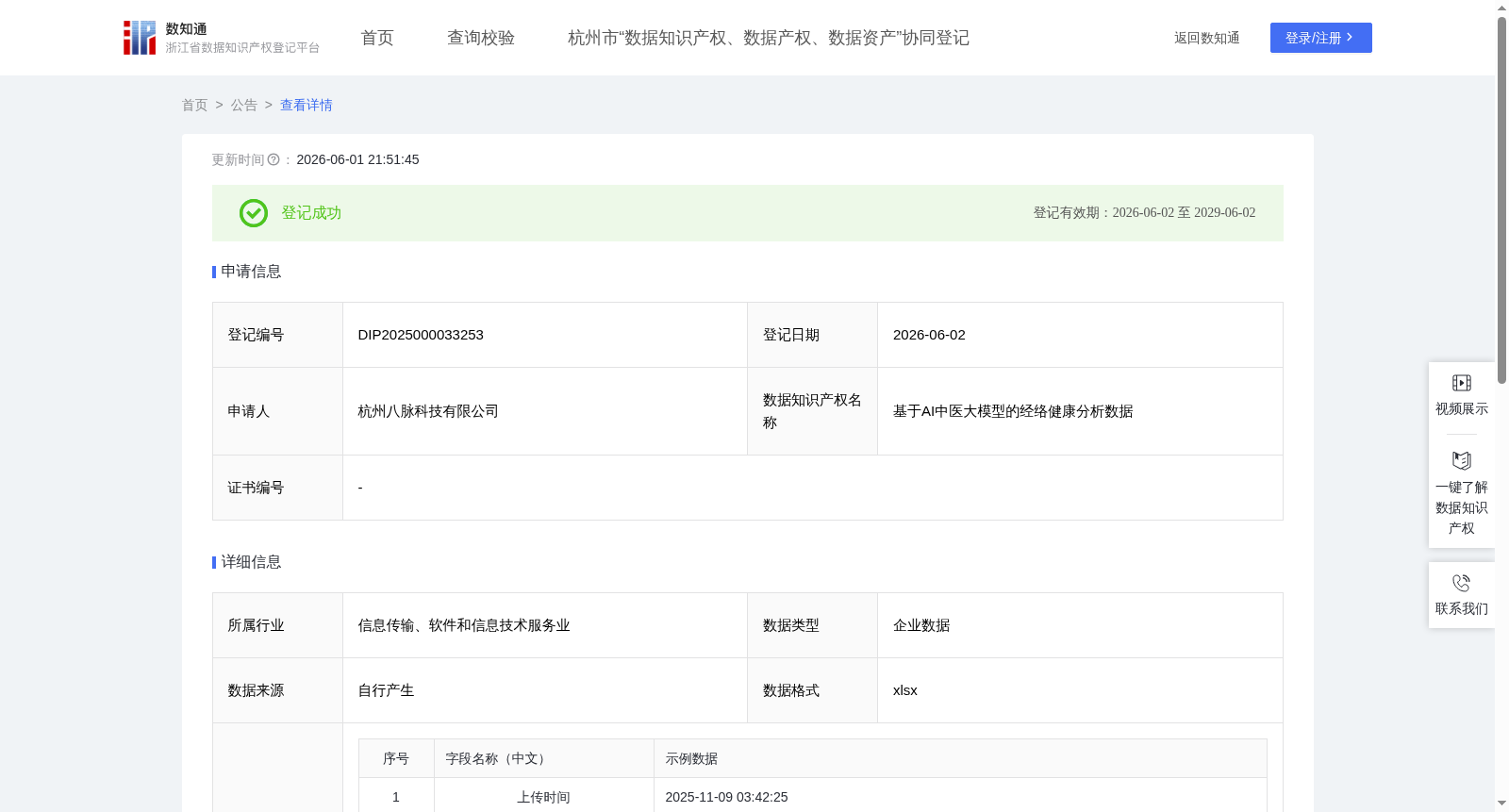Click the 数知通 logo icon
The width and height of the screenshot is (1509, 812).
pos(140,38)
